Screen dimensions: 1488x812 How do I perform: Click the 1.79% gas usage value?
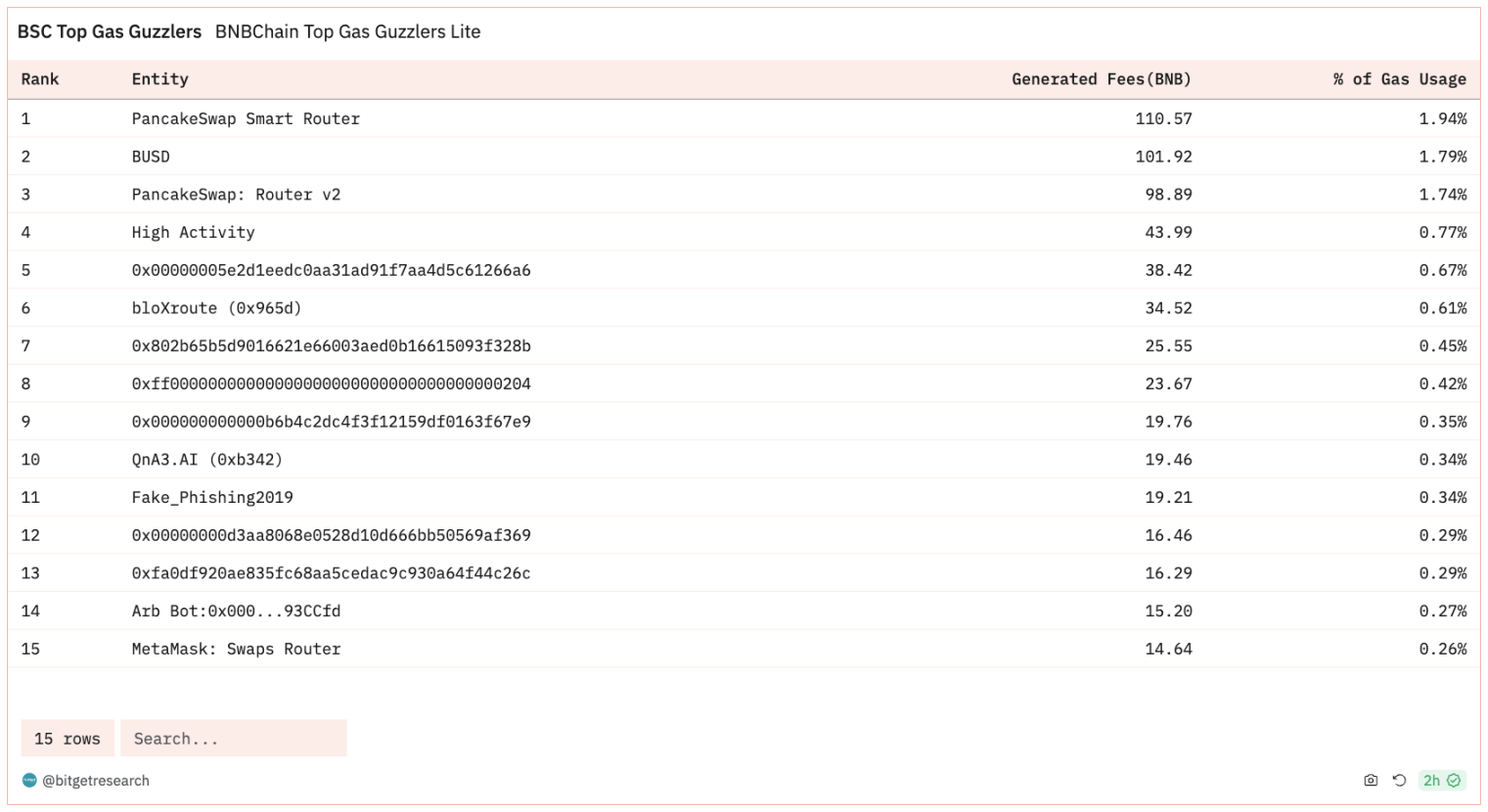pyautogui.click(x=1443, y=157)
